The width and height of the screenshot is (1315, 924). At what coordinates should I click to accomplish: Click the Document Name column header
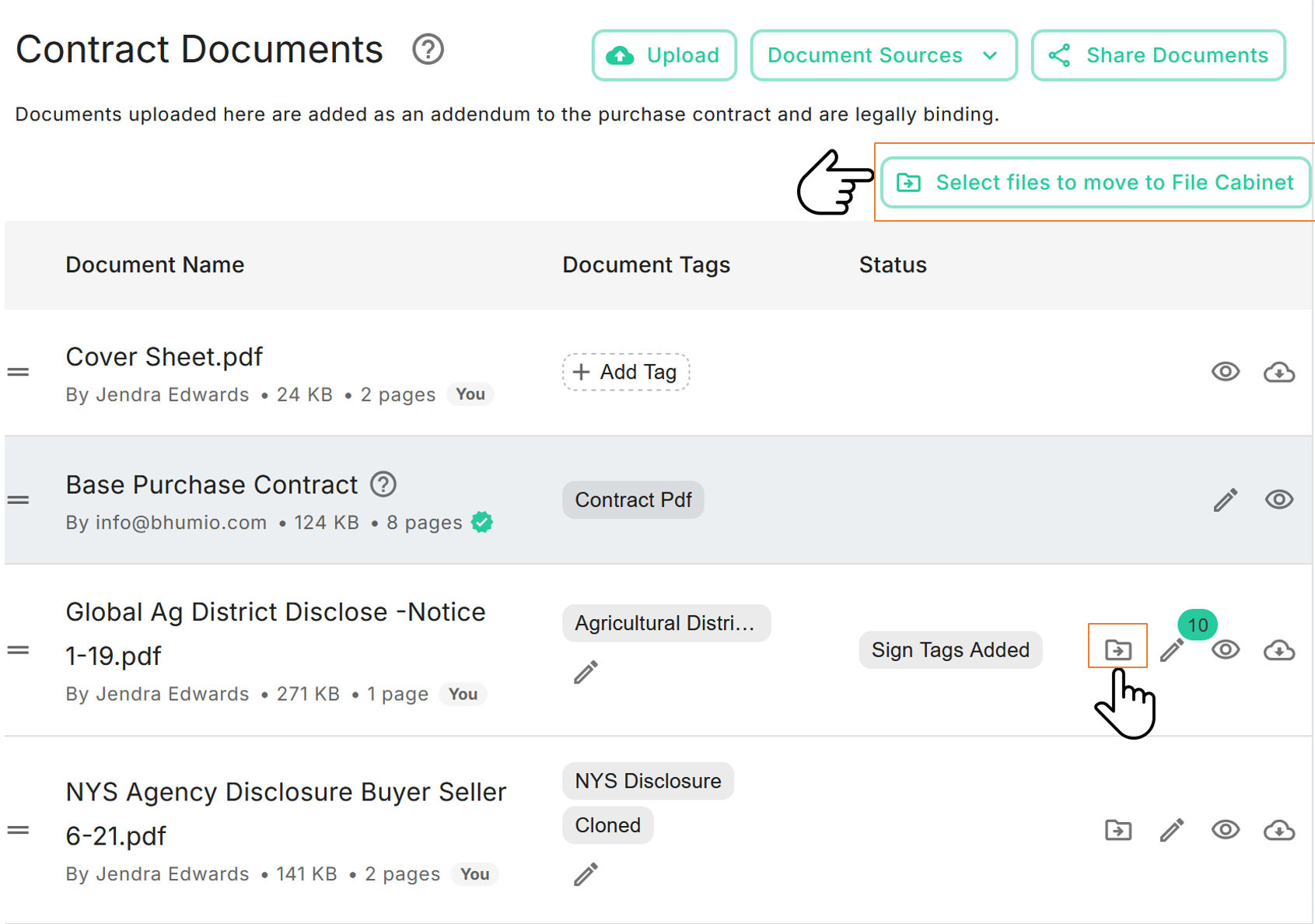coord(155,265)
